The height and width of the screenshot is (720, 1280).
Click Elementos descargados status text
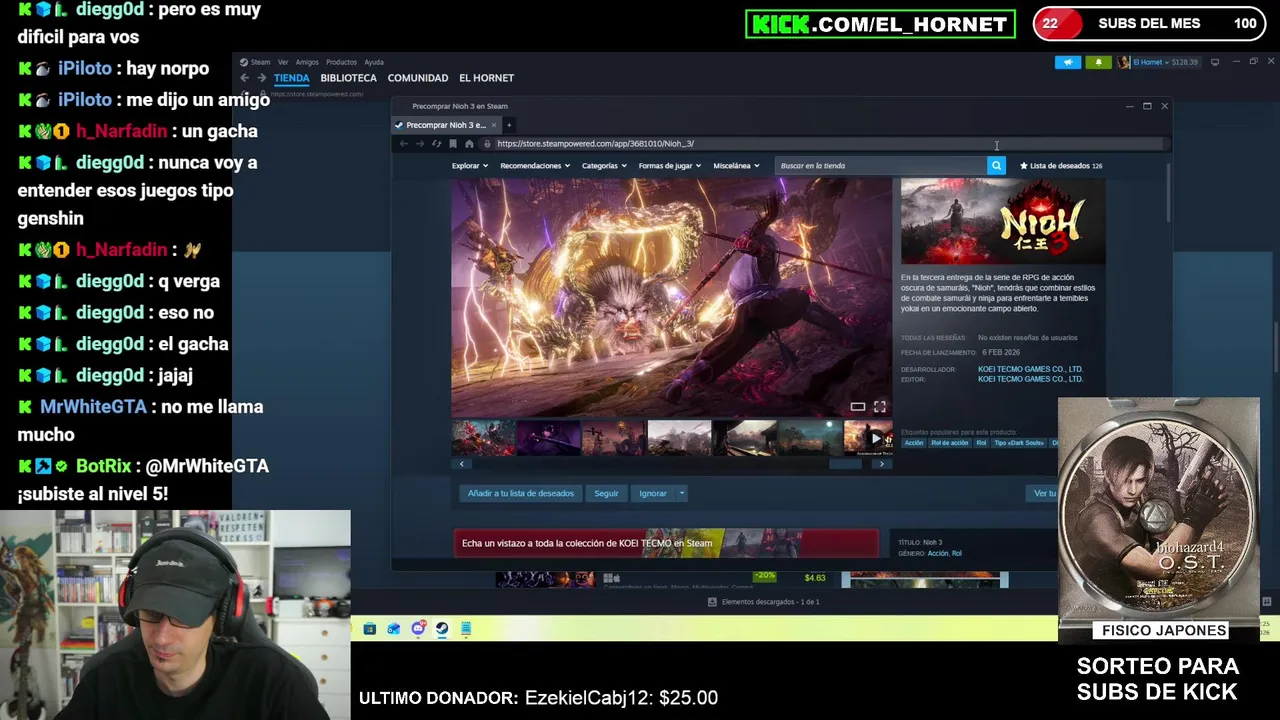click(x=770, y=602)
